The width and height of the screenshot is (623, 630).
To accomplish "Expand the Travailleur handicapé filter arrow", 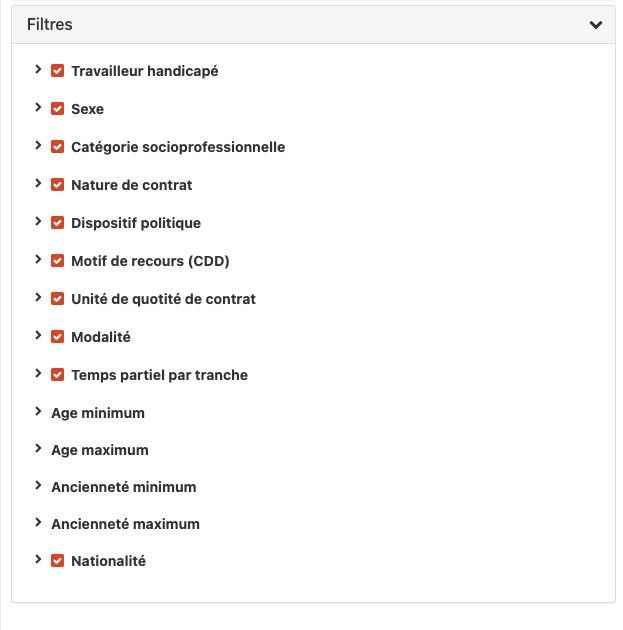I will click(x=38, y=70).
